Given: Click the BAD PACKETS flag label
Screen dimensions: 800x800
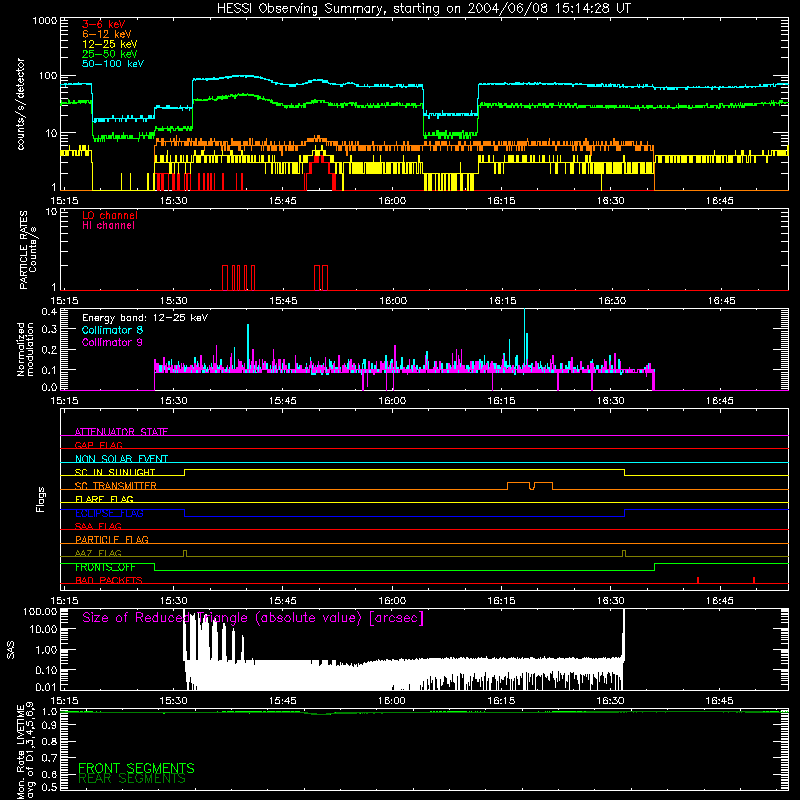Looking at the screenshot, I should pyautogui.click(x=109, y=580).
